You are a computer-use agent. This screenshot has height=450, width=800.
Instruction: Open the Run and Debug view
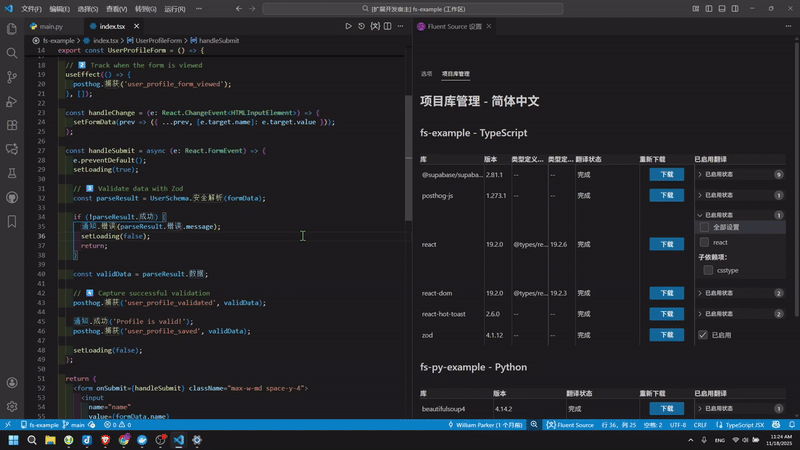click(x=12, y=101)
